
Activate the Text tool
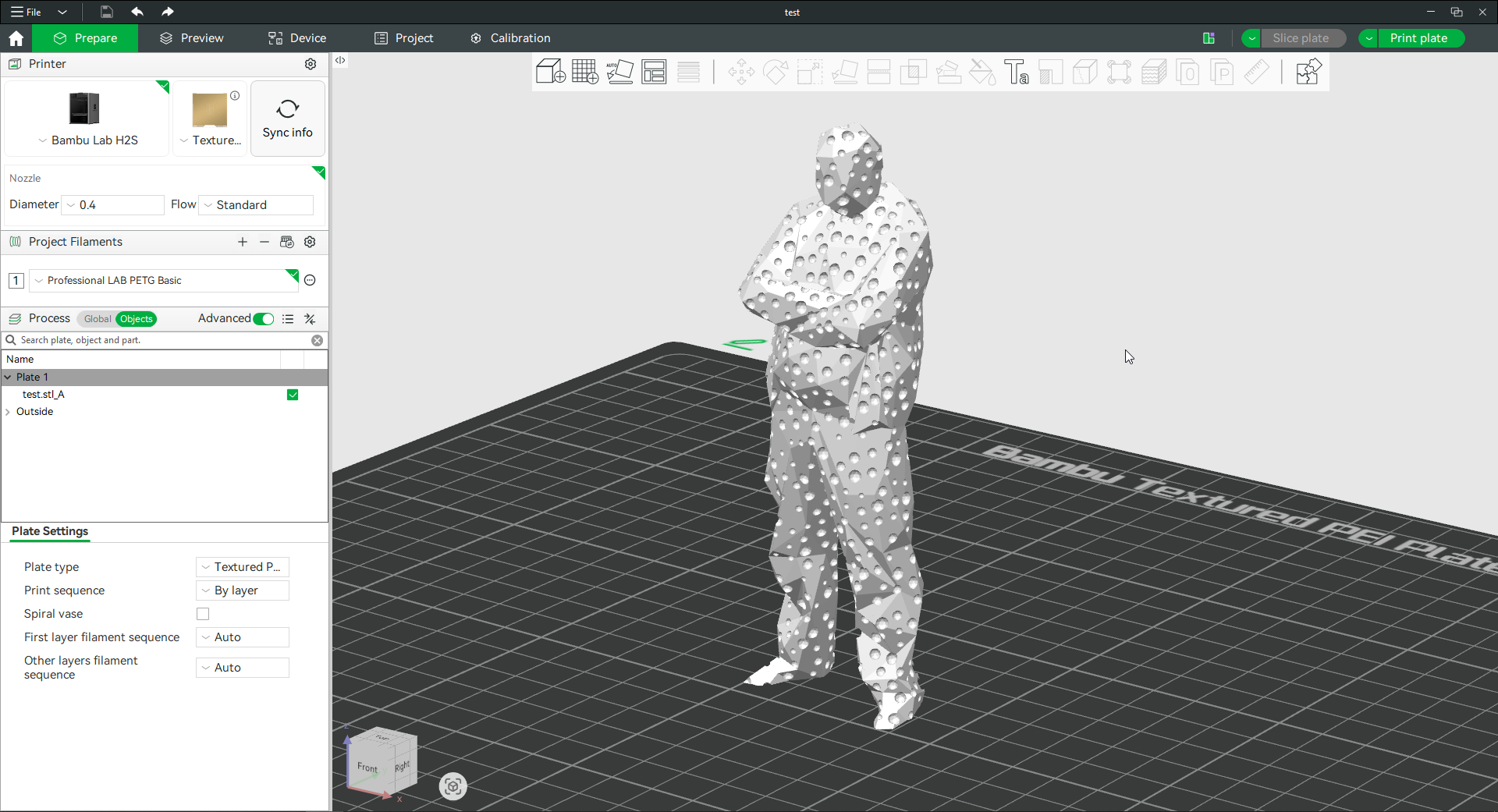[x=1017, y=72]
